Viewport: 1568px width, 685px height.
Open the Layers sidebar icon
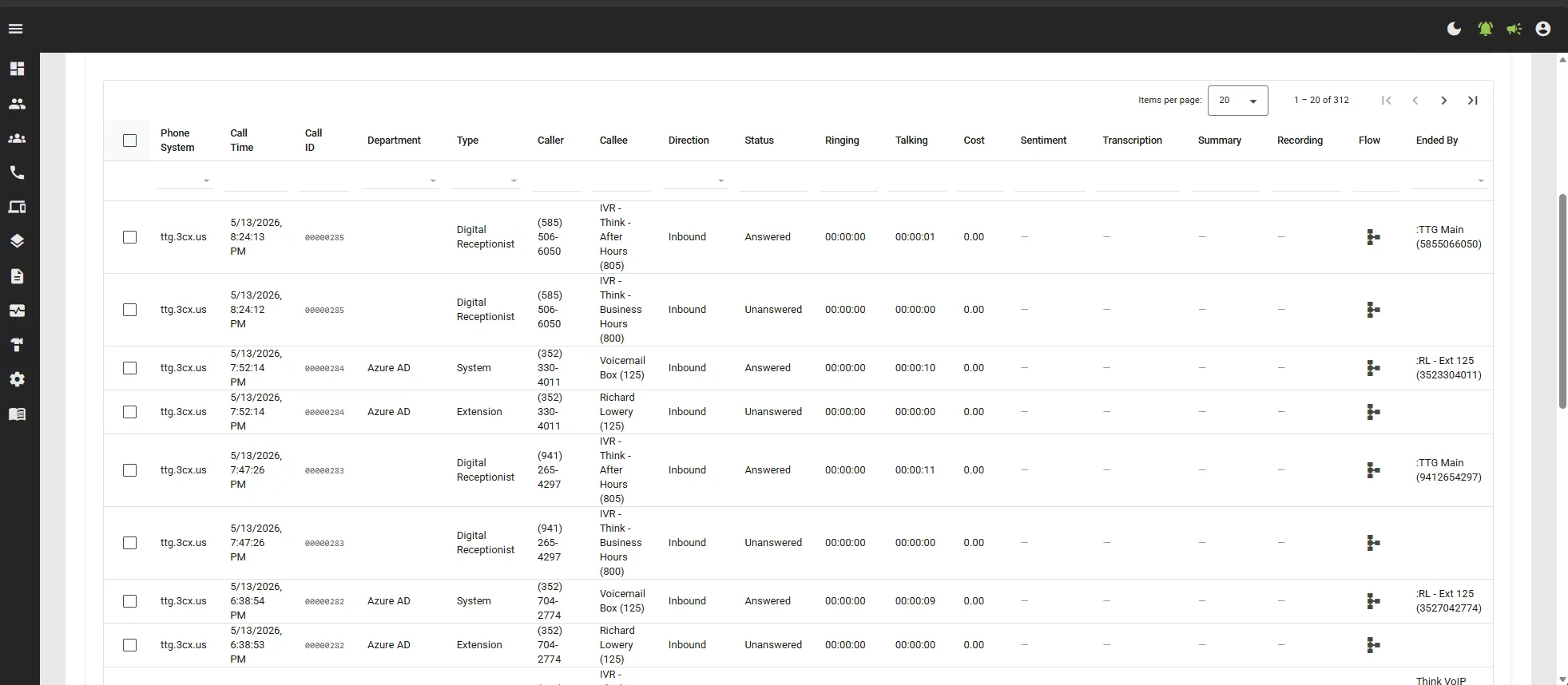click(x=17, y=241)
